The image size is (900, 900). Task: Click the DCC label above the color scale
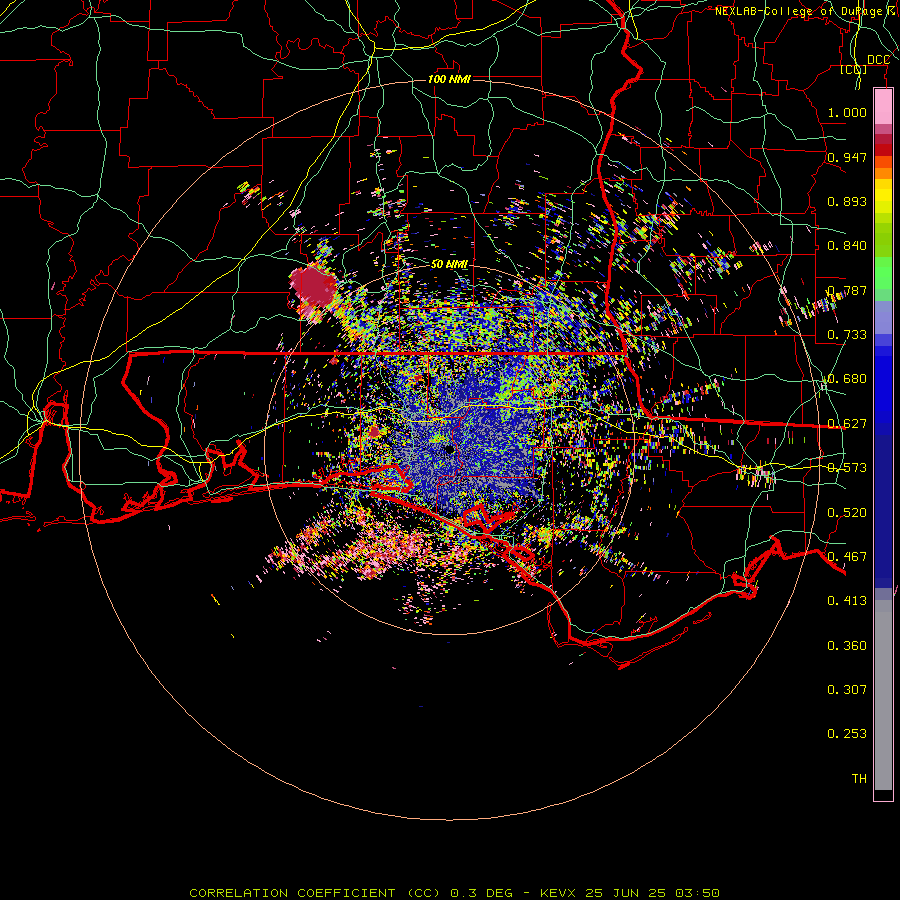[x=878, y=60]
